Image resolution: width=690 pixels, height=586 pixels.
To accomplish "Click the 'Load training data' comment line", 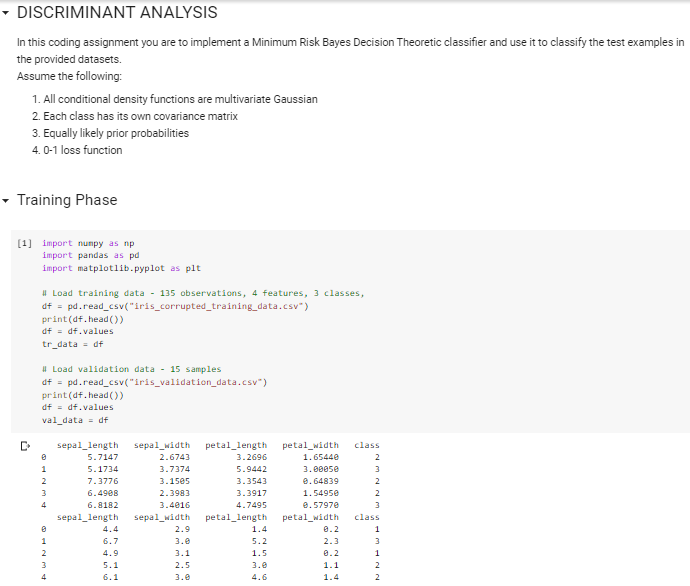I will click(203, 293).
